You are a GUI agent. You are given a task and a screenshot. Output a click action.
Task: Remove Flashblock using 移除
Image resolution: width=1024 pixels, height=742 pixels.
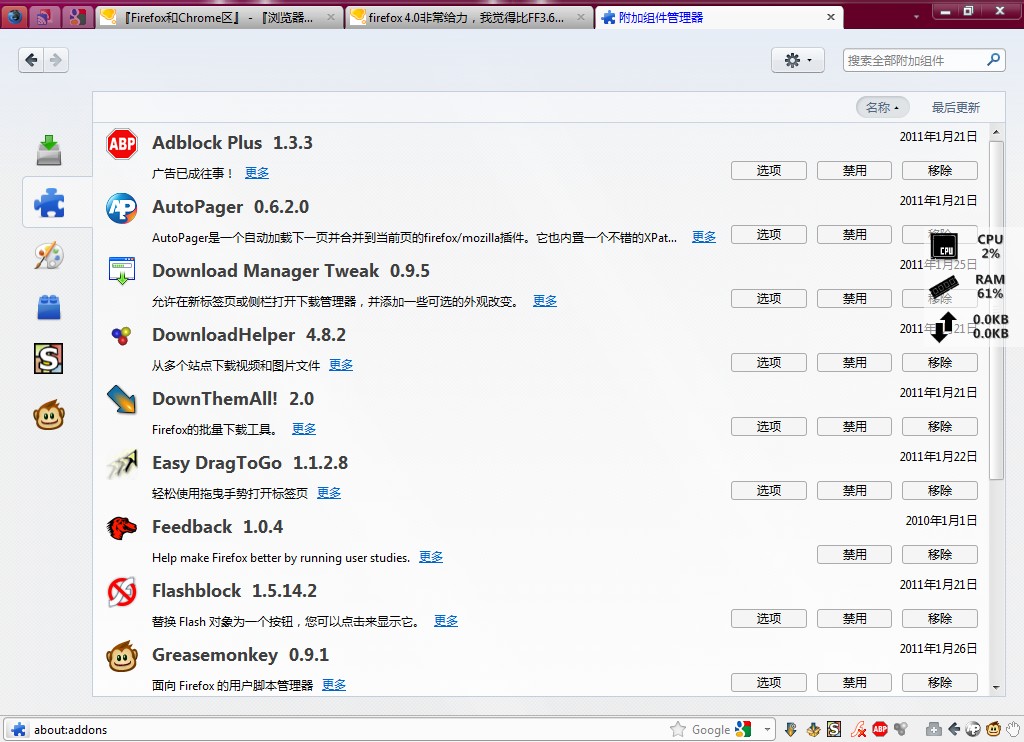point(940,619)
